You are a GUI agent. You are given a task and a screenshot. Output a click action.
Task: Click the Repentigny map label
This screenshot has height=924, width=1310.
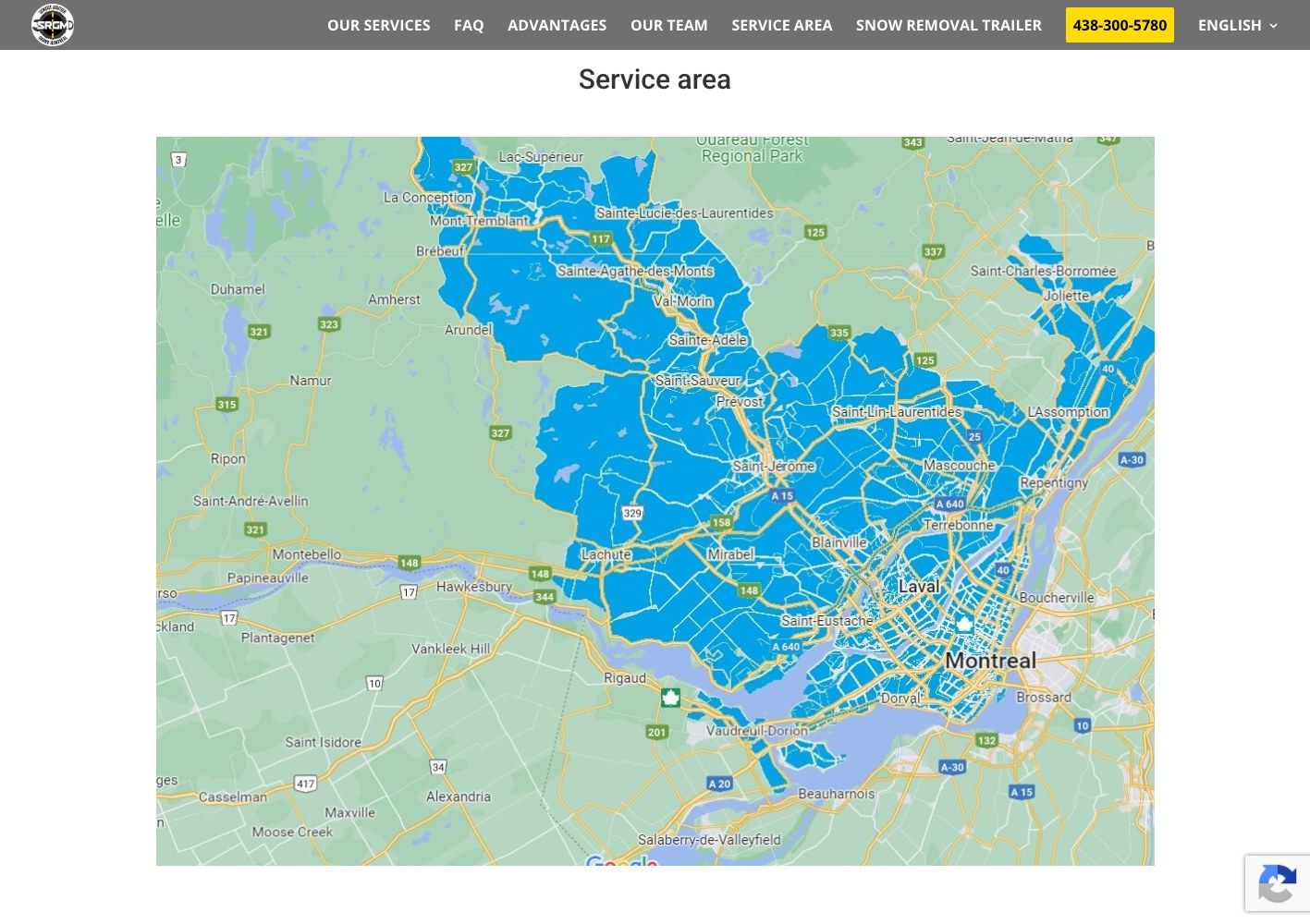(1054, 482)
